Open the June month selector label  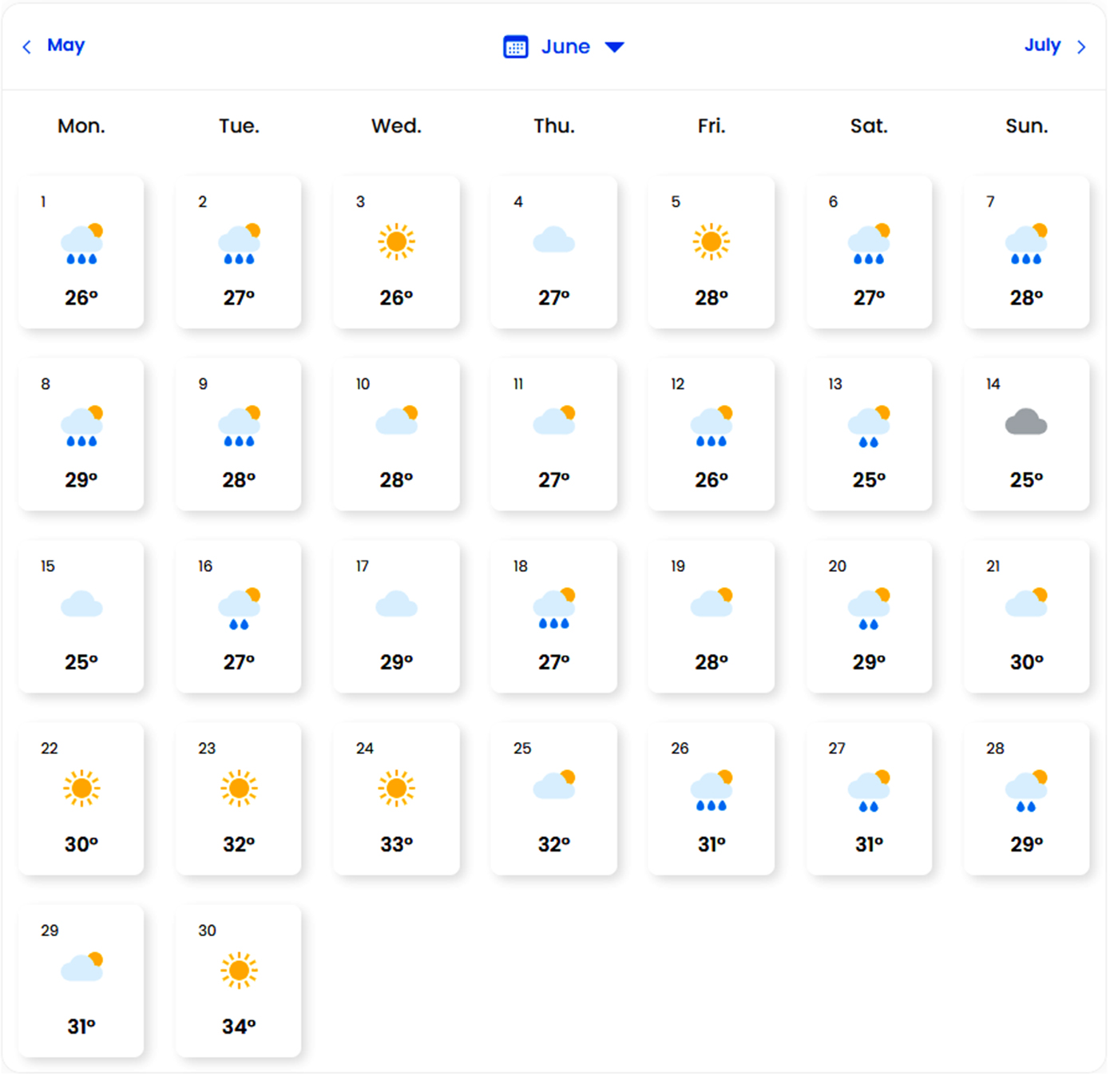point(565,47)
